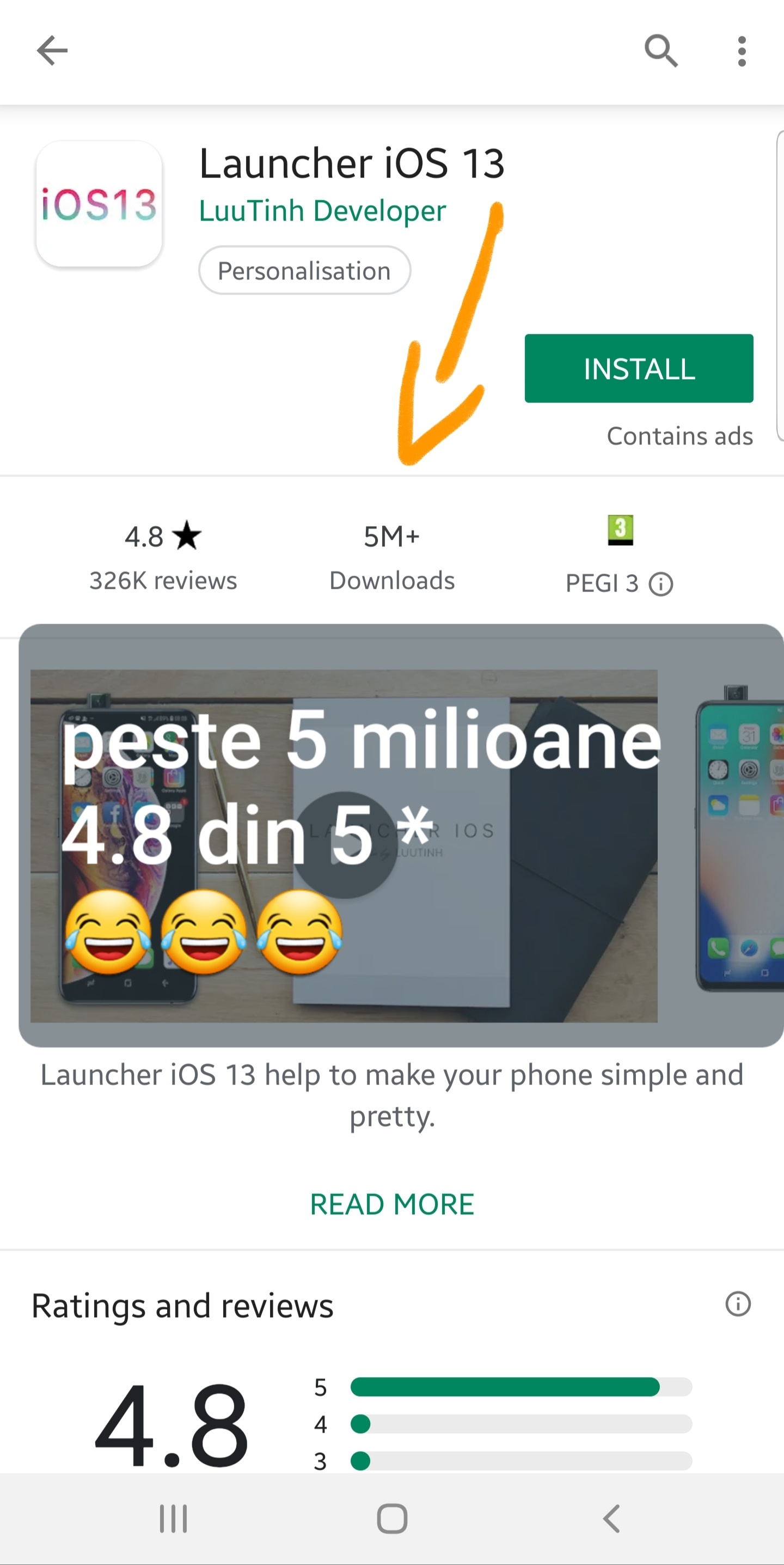
Task: Tap the 5-star rating bar
Action: tap(521, 1387)
